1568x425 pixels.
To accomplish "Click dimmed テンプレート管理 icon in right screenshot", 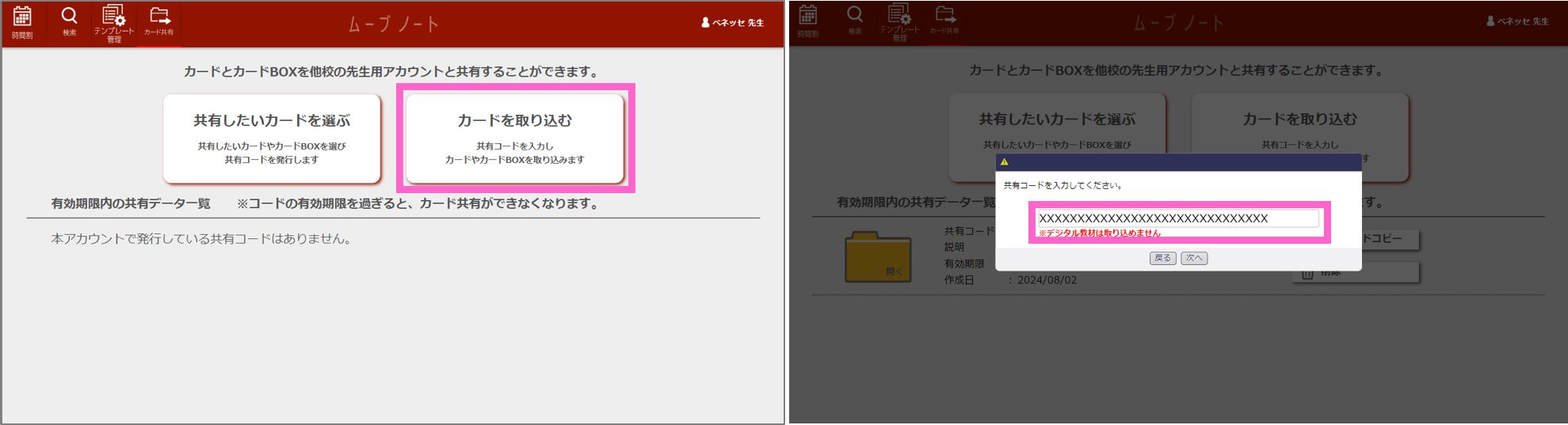I will tap(899, 21).
